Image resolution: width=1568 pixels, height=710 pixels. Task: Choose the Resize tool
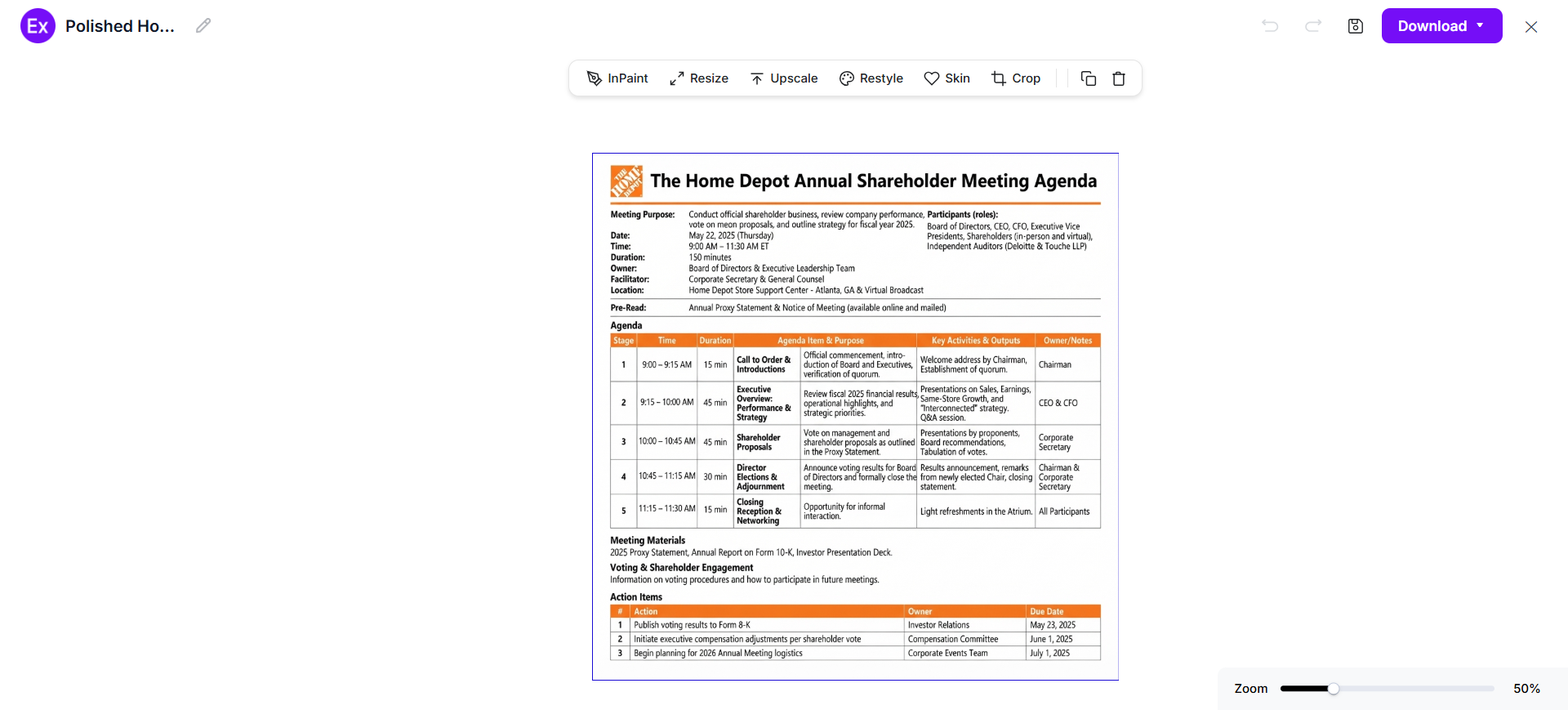(699, 78)
